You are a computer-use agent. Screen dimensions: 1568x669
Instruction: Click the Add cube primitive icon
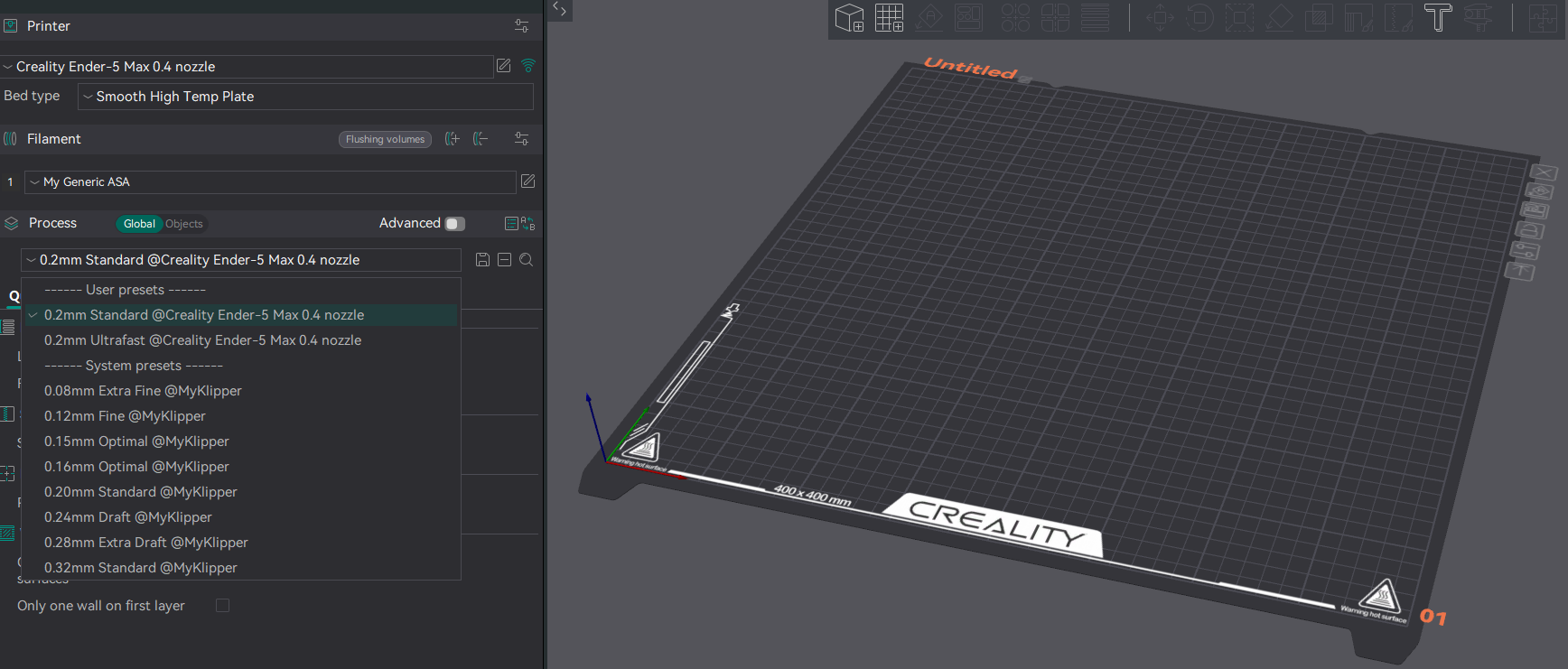click(849, 18)
